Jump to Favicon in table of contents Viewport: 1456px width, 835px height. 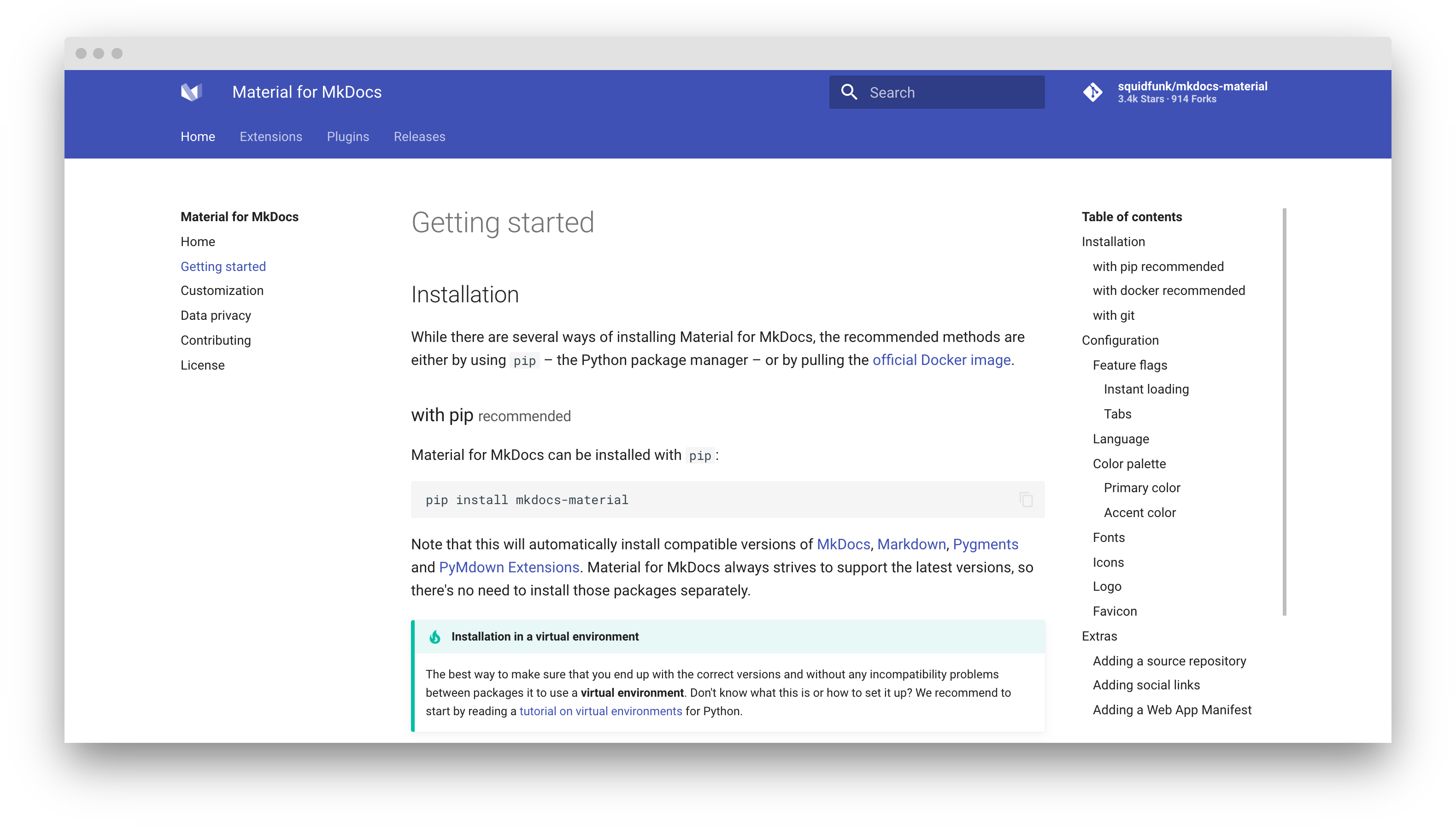pos(1115,612)
